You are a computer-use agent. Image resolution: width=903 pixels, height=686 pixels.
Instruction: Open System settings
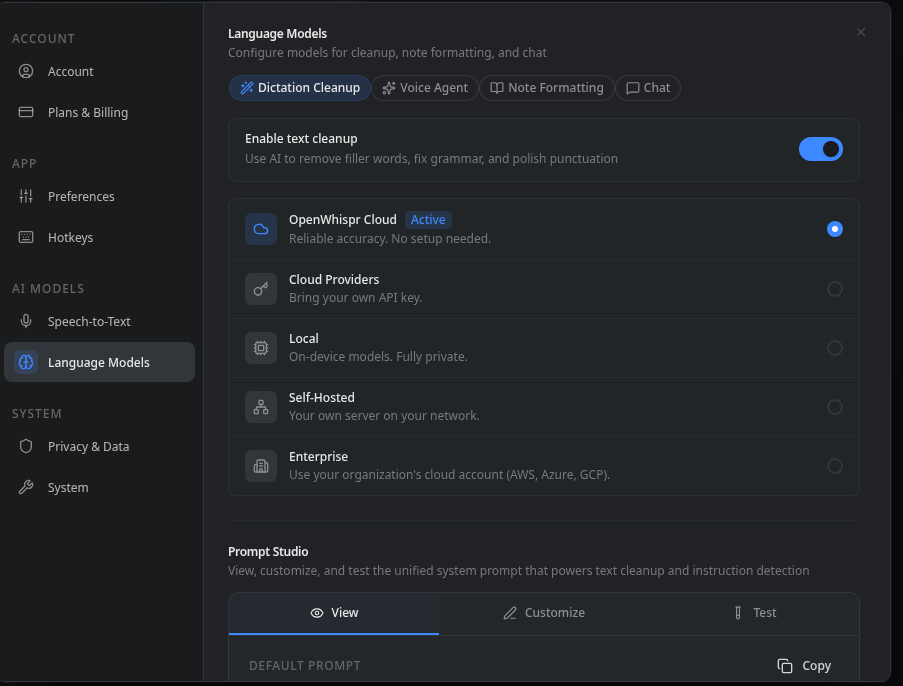(99, 487)
